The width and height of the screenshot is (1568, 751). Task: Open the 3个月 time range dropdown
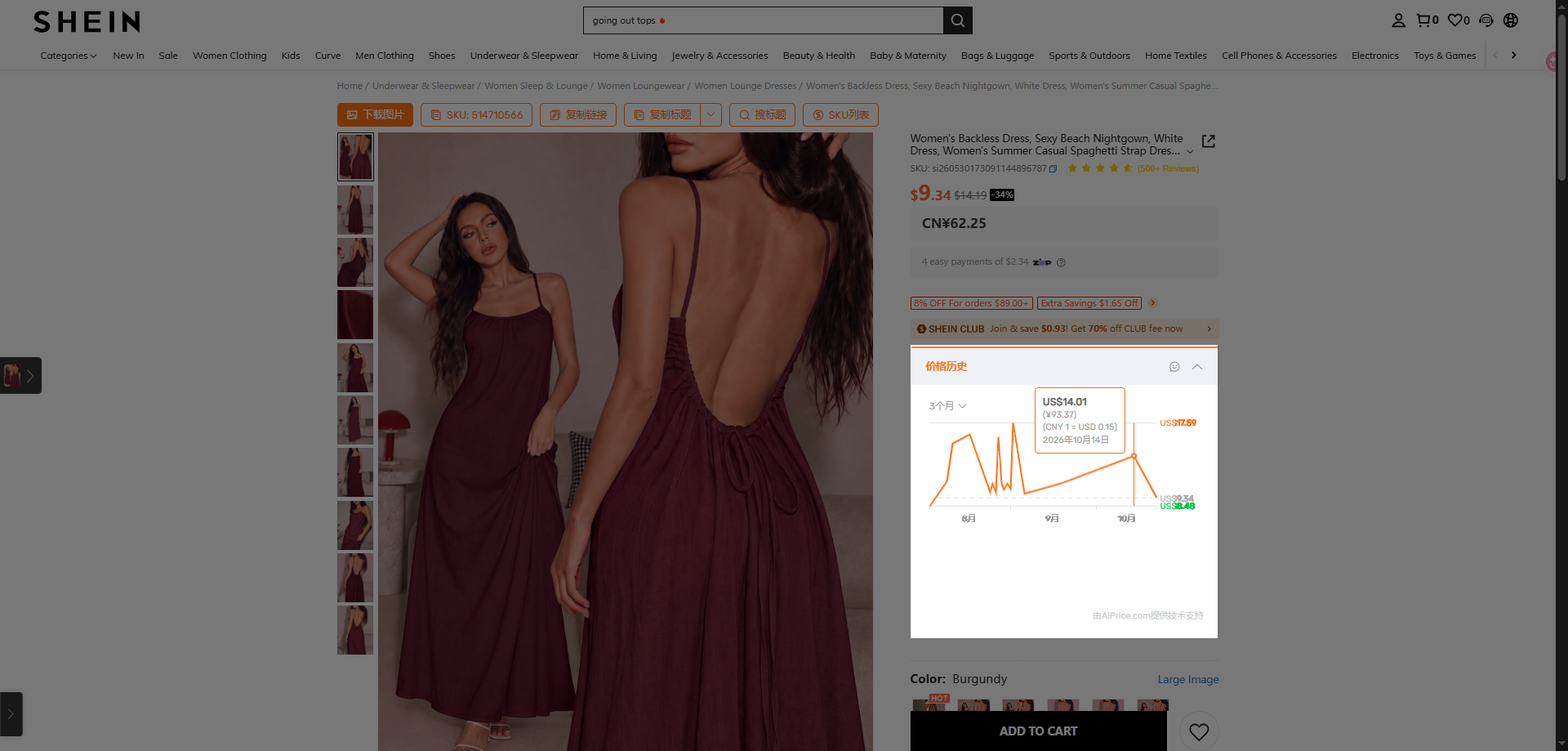[x=947, y=406]
